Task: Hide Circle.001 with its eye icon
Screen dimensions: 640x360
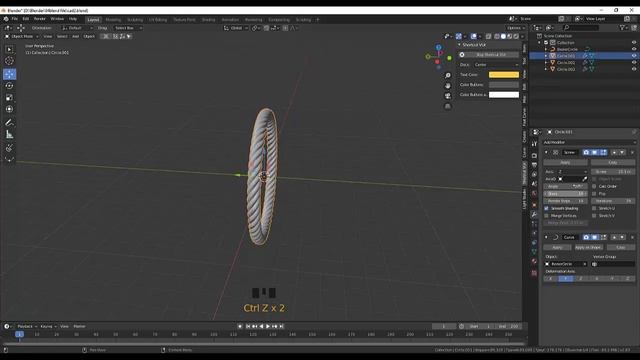Action: [x=634, y=56]
